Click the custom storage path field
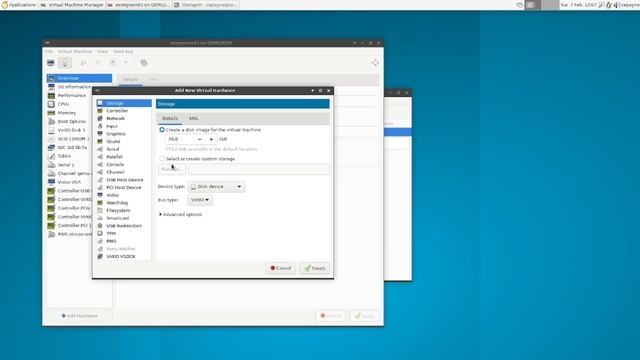640x360 pixels. click(x=258, y=169)
